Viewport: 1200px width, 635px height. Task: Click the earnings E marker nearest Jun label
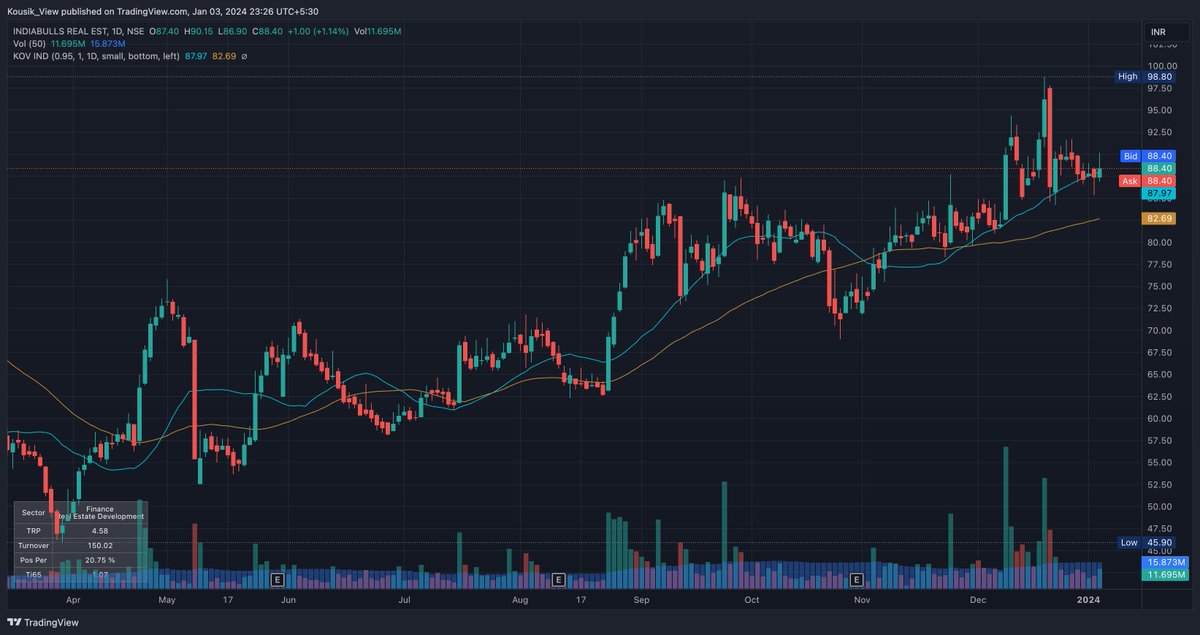pos(278,579)
